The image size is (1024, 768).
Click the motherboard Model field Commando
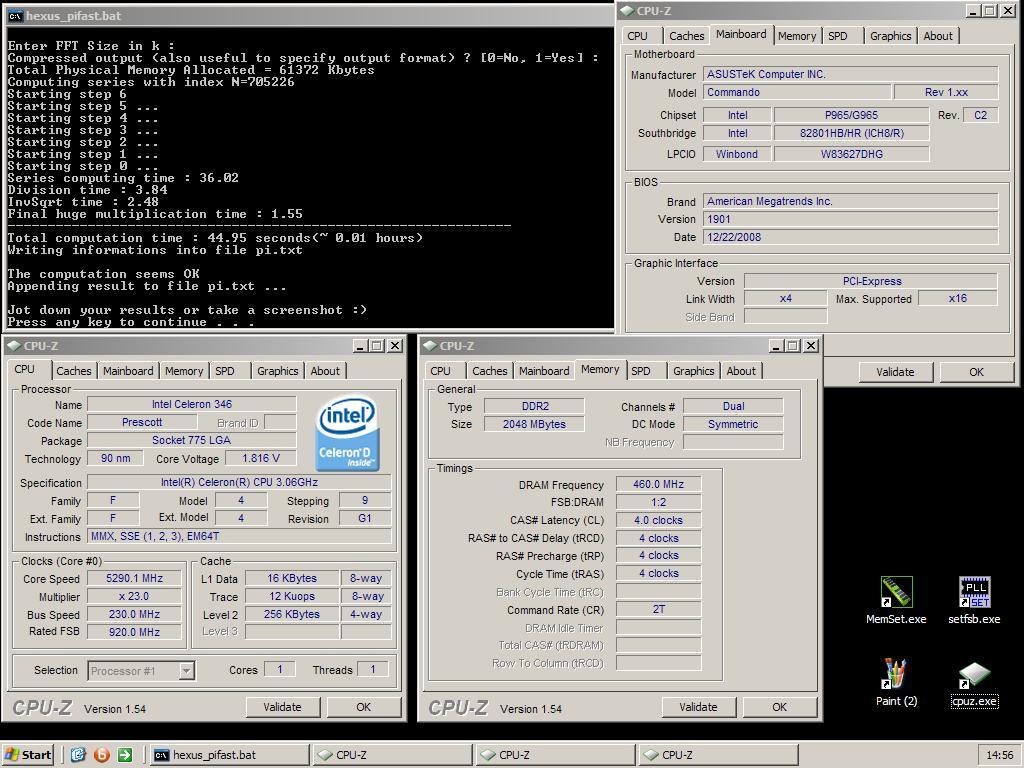[797, 92]
